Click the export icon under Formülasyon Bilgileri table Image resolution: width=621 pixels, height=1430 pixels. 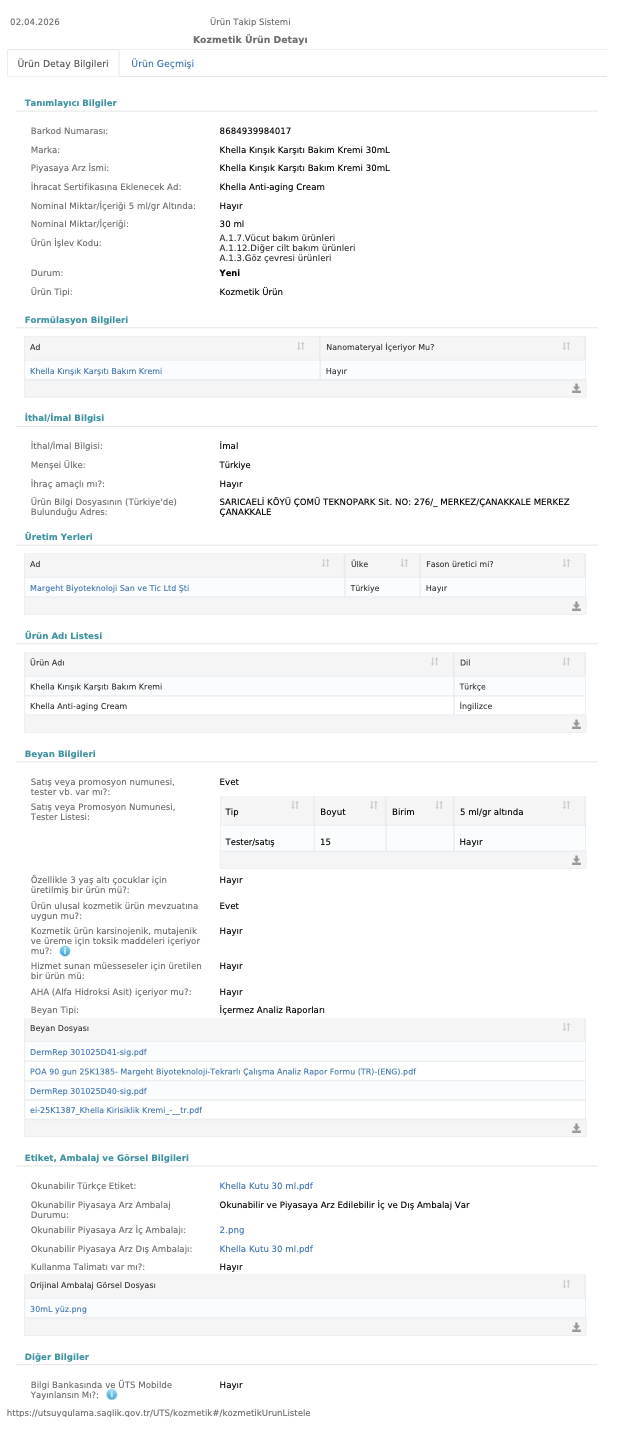click(576, 388)
